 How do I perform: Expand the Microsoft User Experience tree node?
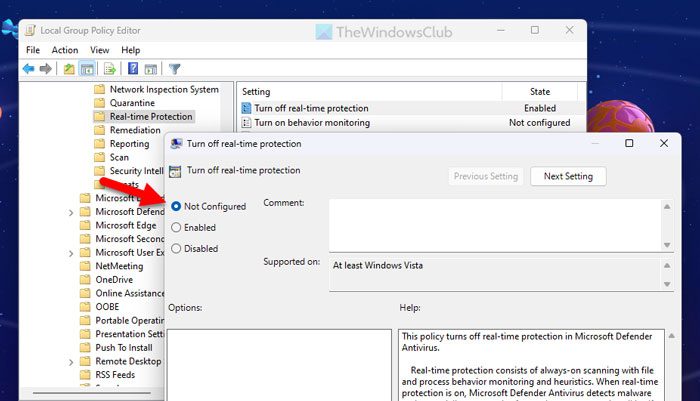pos(71,253)
